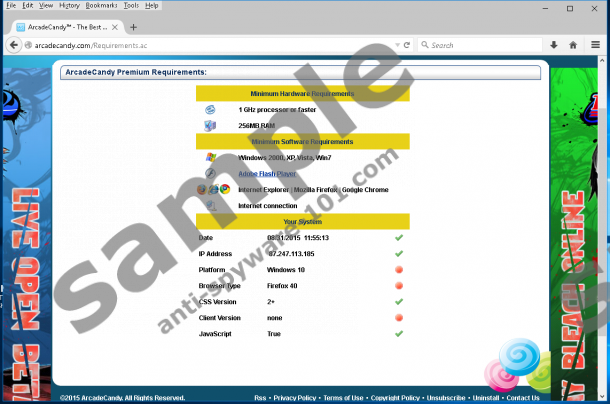Open new tab with plus button
The height and width of the screenshot is (404, 610).
(x=134, y=27)
